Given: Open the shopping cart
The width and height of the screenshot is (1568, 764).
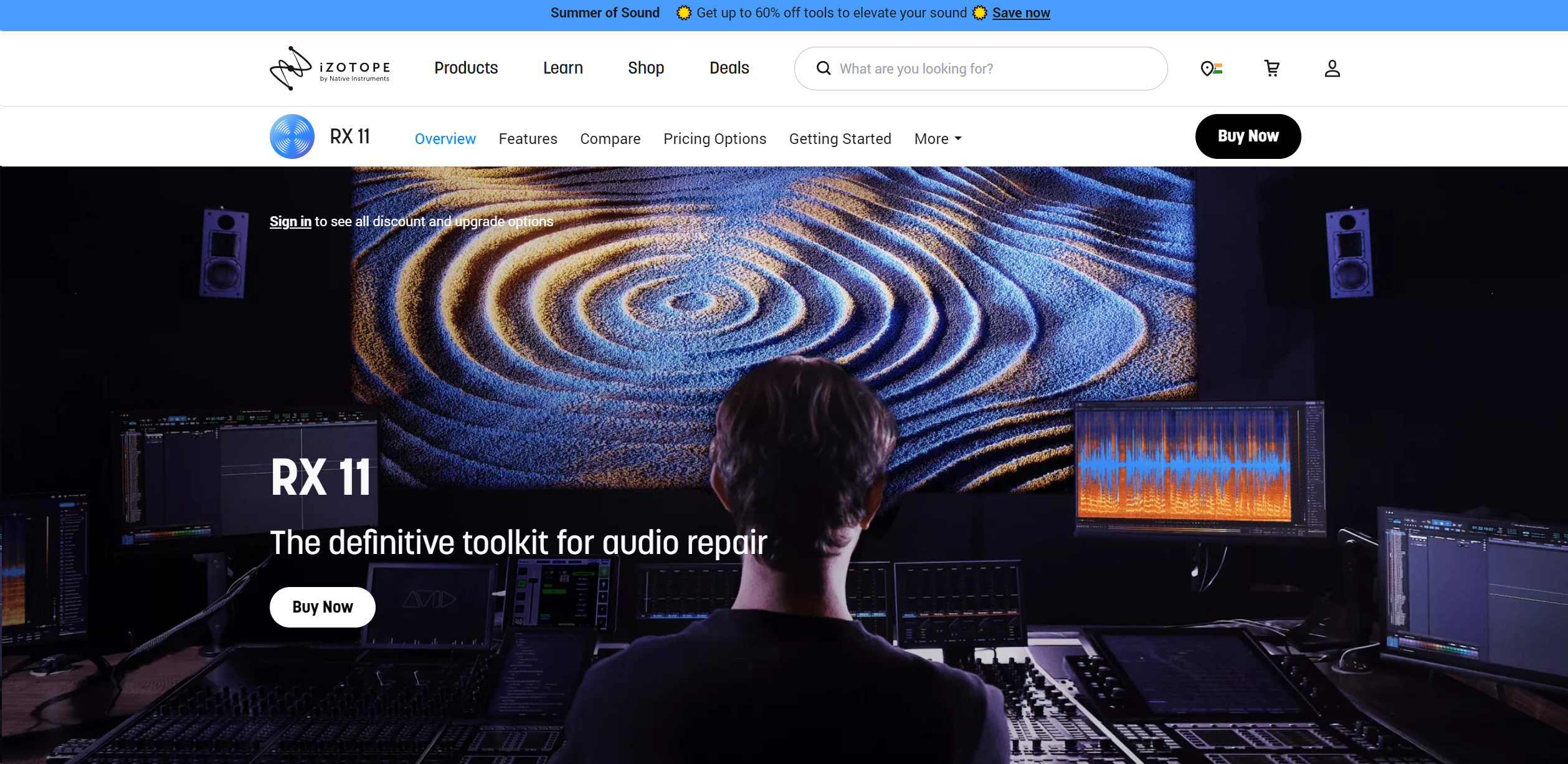Looking at the screenshot, I should [1272, 69].
